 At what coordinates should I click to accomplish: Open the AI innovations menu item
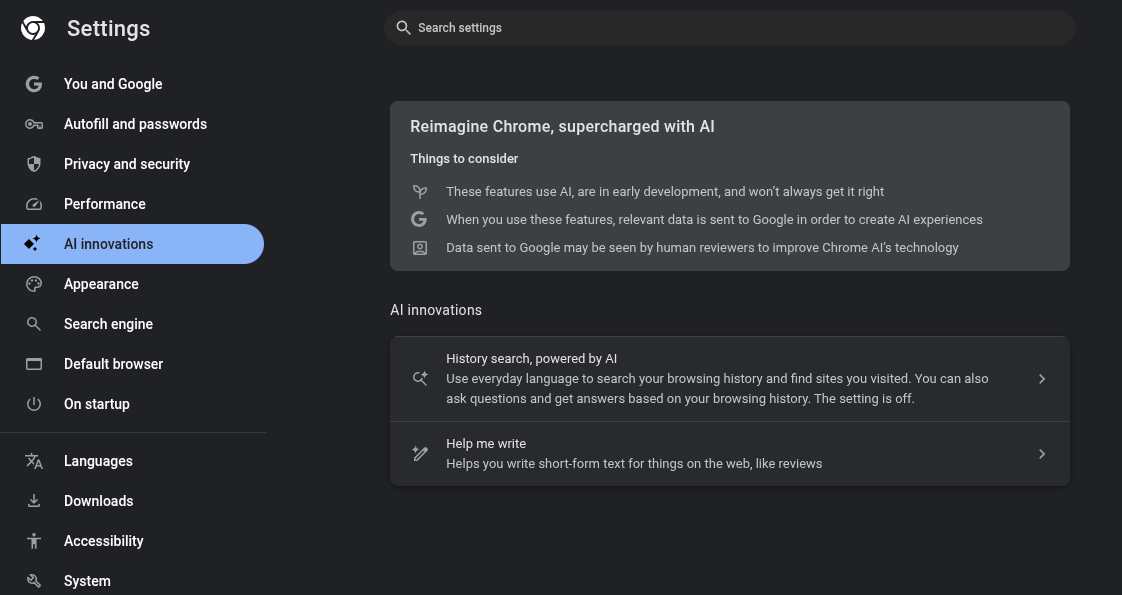[109, 244]
